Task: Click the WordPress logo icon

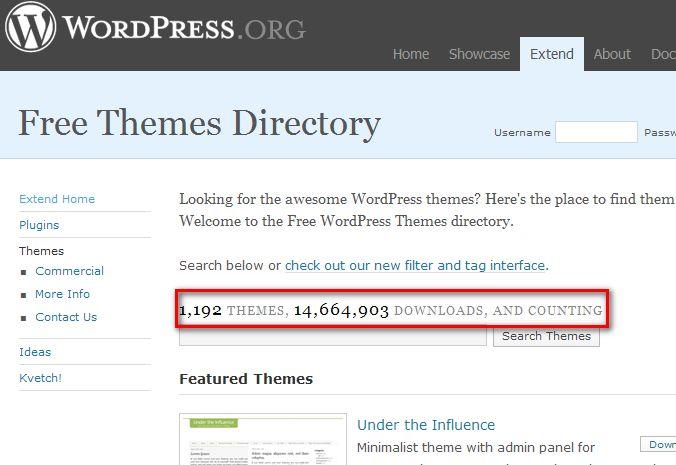Action: pos(31,28)
